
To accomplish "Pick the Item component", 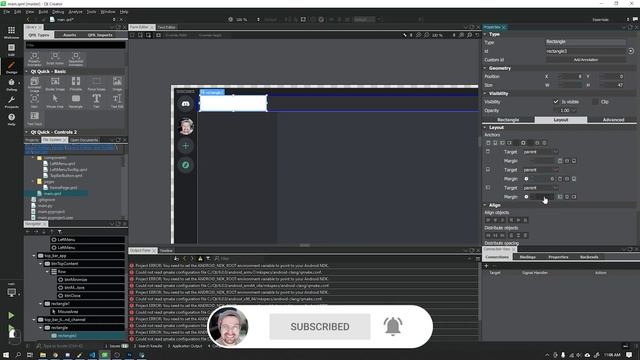I will click(34, 101).
